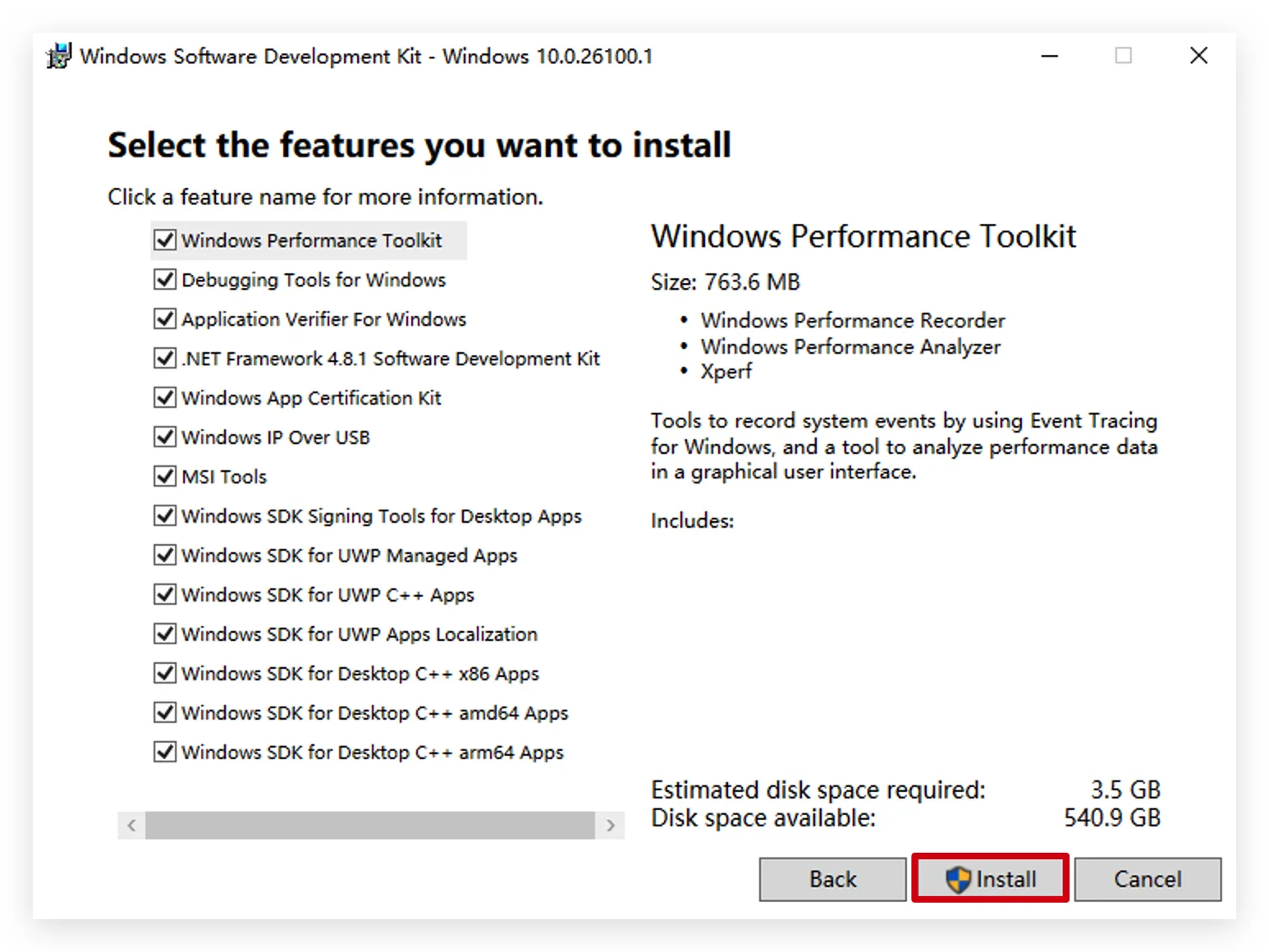This screenshot has width=1269, height=952.
Task: Click the SDK installer icon in title bar
Action: 59,56
